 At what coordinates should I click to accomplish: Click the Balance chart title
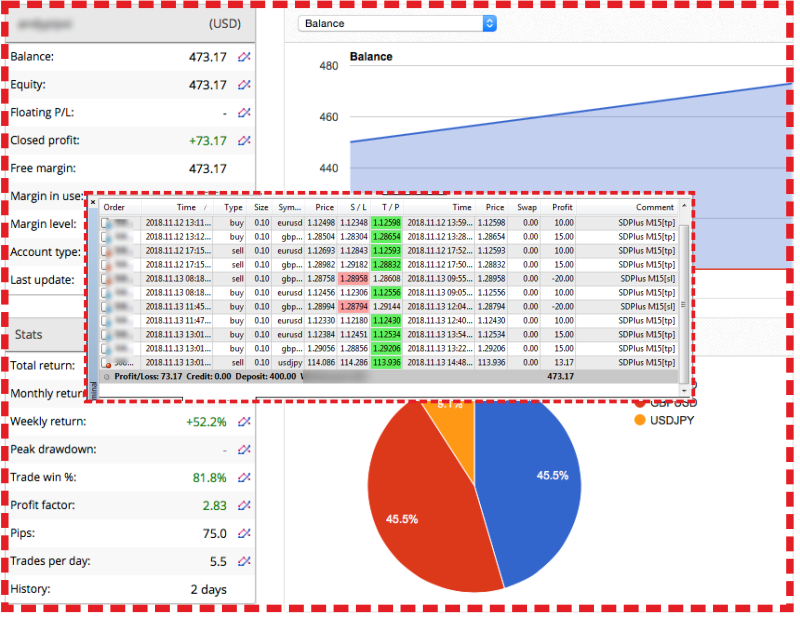[x=371, y=57]
